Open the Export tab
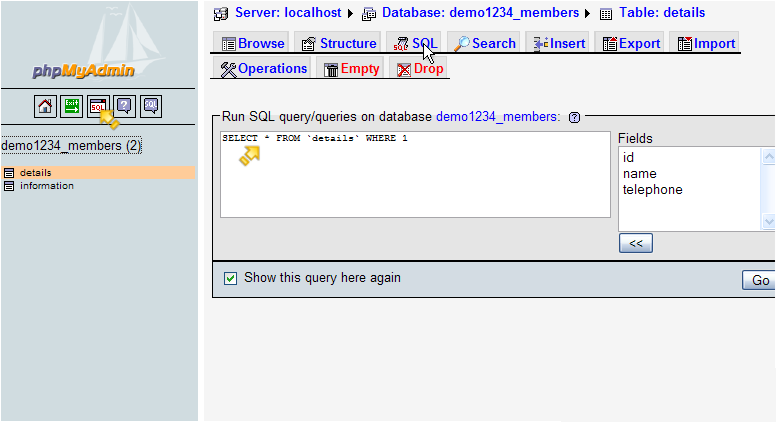 pyautogui.click(x=630, y=43)
